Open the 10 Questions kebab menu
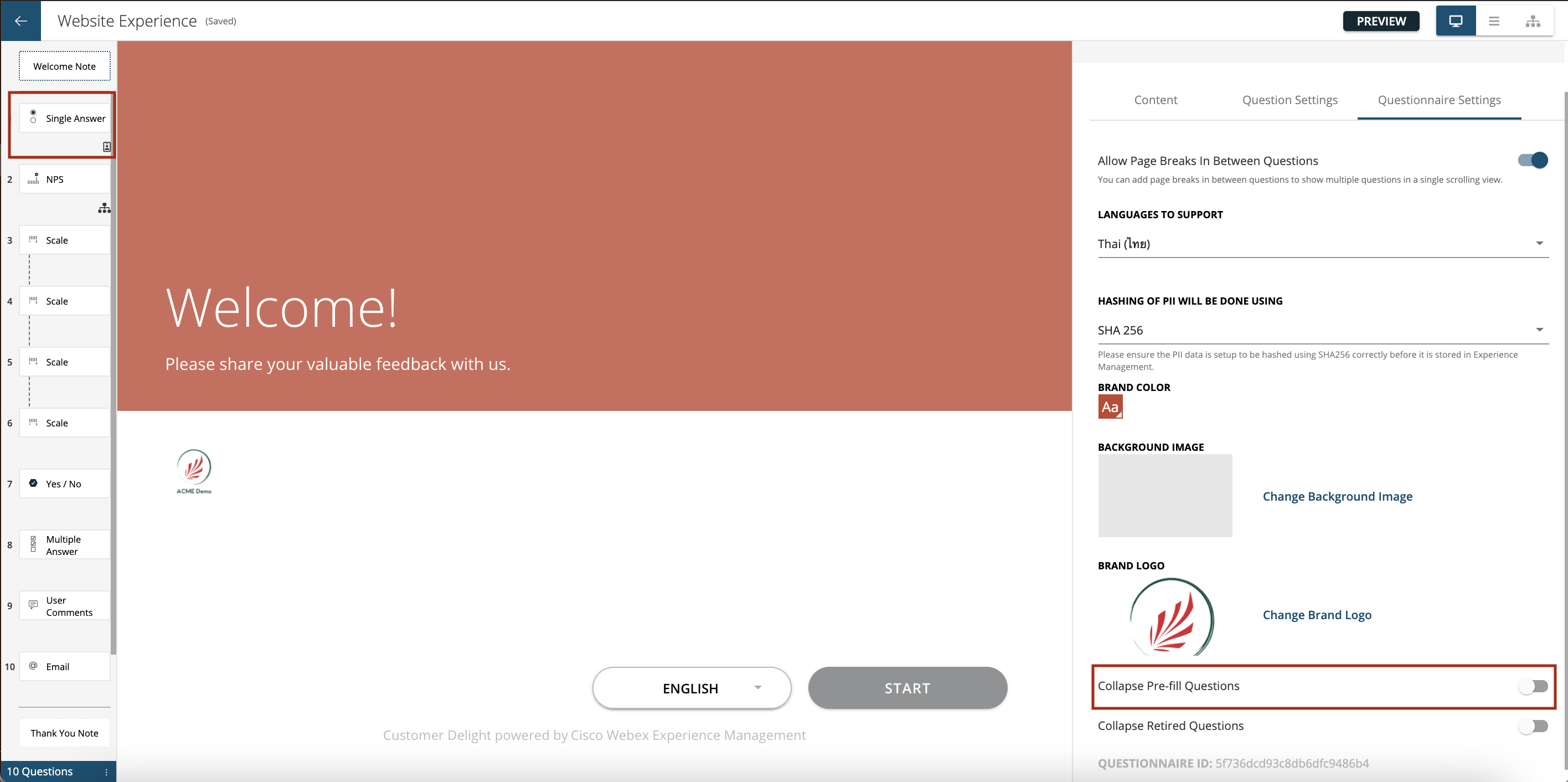Image resolution: width=1568 pixels, height=782 pixels. point(106,771)
